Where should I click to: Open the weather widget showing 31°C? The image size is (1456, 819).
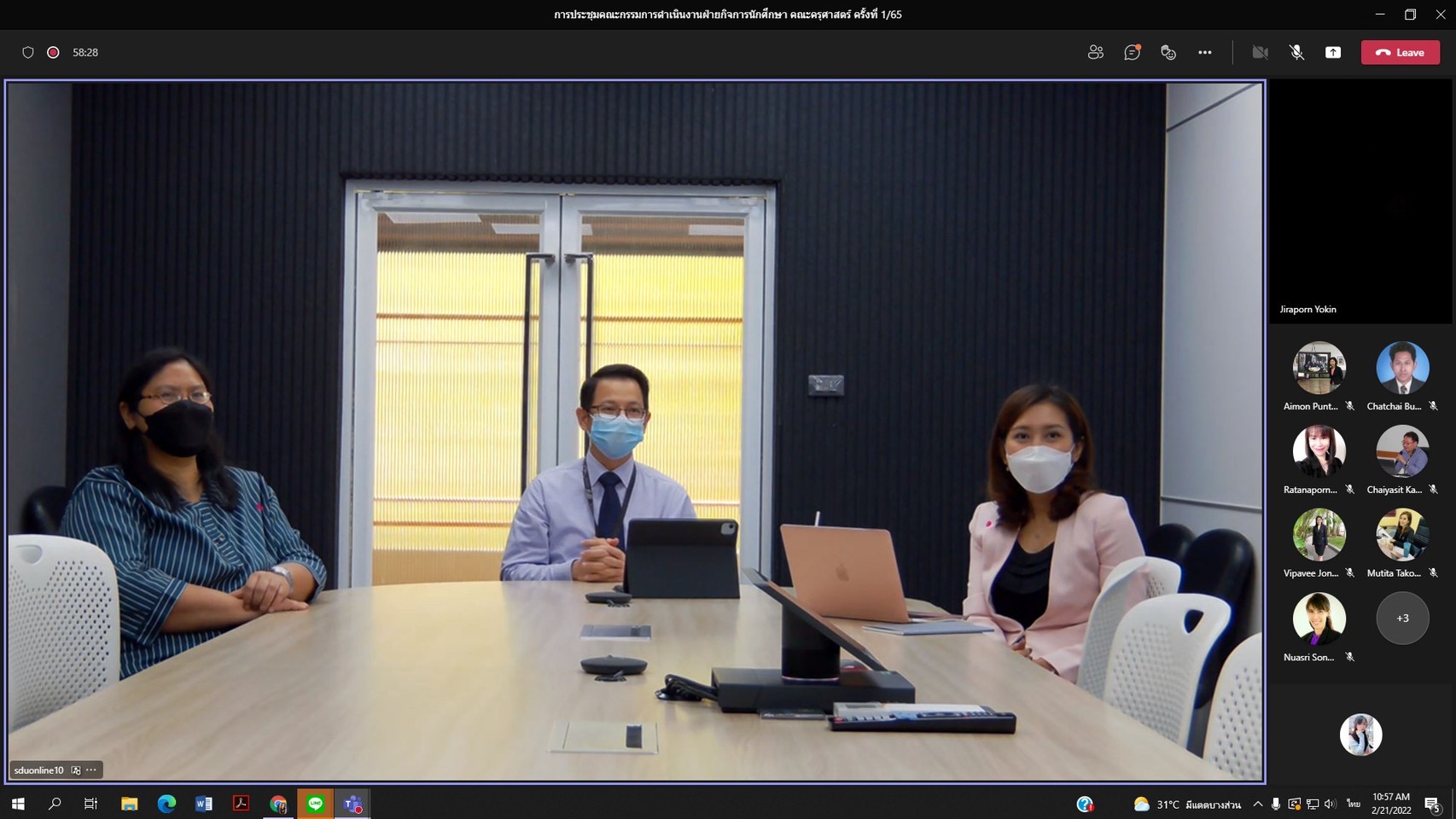pos(1186,804)
